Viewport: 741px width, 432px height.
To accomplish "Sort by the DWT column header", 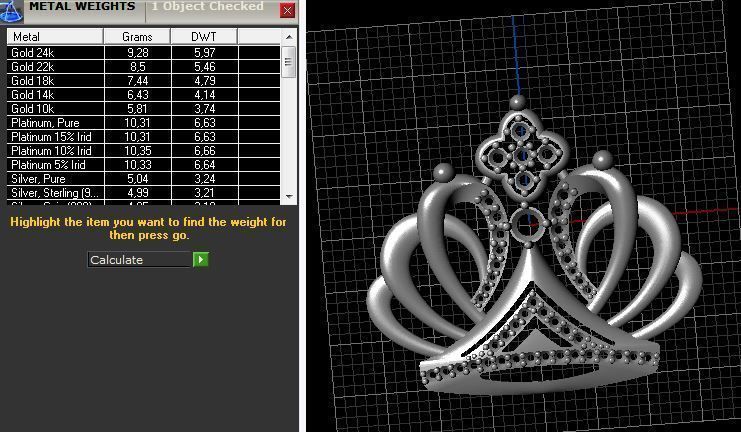I will [204, 36].
